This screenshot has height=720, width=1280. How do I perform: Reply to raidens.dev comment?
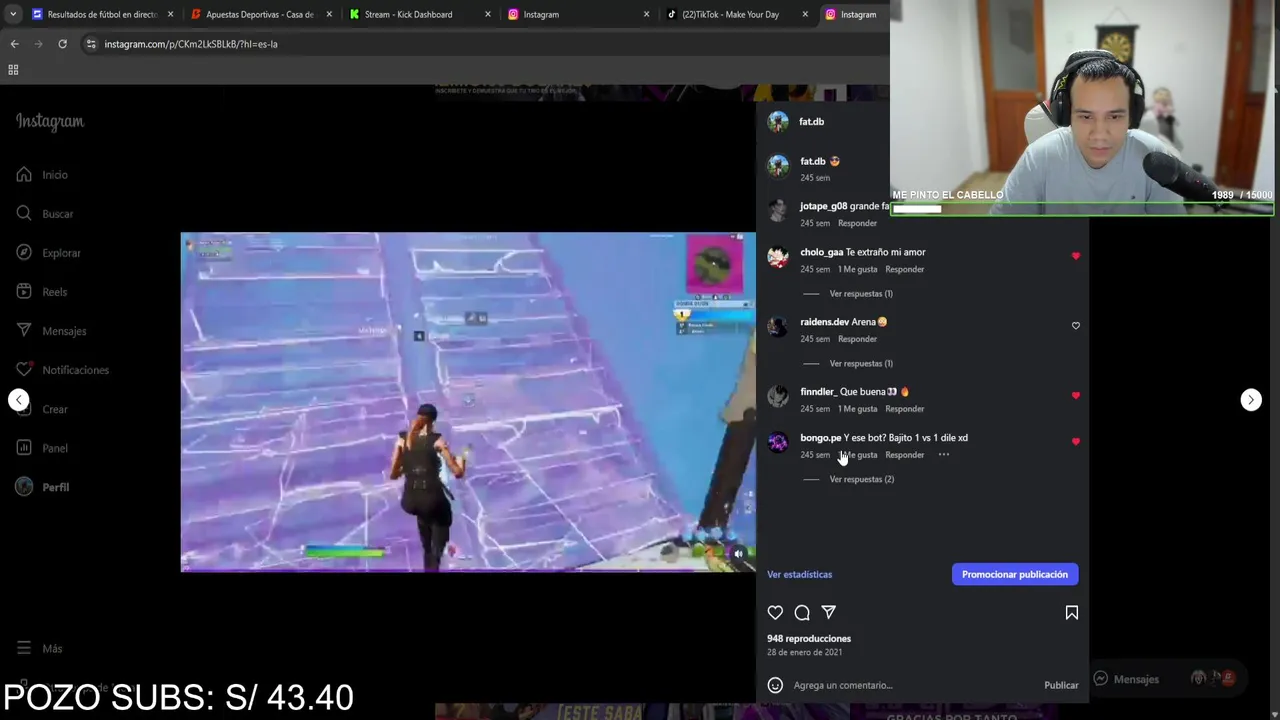tap(857, 339)
